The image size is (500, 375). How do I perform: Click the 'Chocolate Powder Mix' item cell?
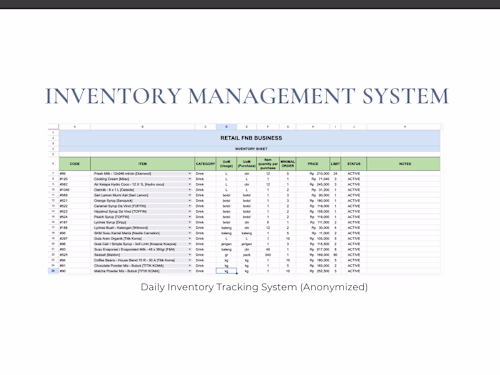tap(142, 266)
